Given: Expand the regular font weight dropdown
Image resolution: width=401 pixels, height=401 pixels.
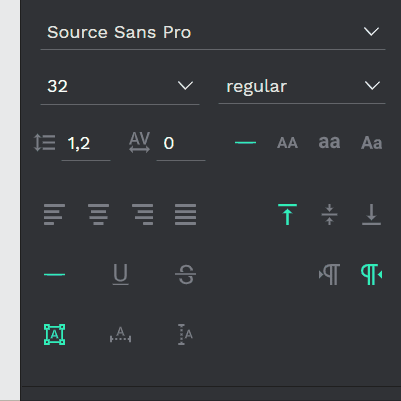Looking at the screenshot, I should click(302, 86).
